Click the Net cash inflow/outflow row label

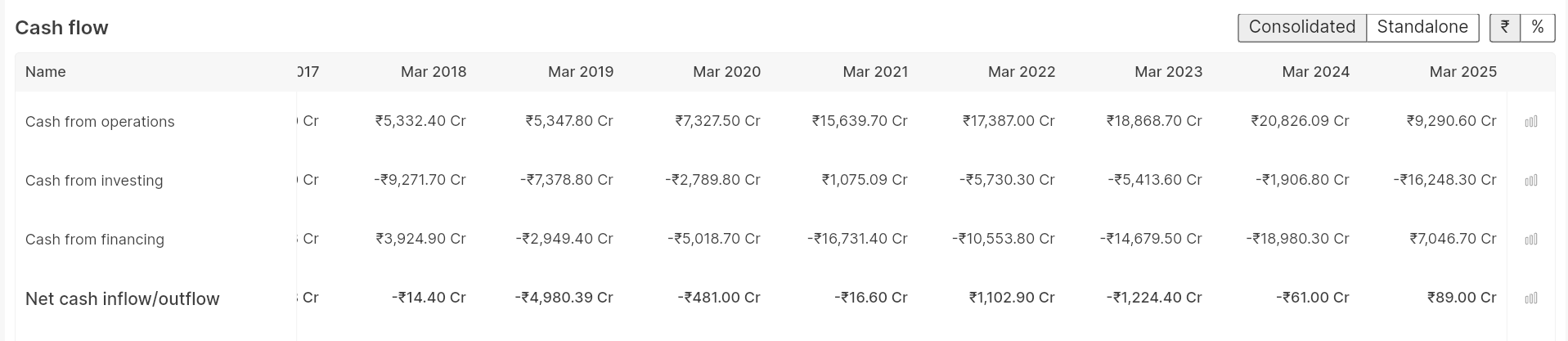(x=123, y=299)
